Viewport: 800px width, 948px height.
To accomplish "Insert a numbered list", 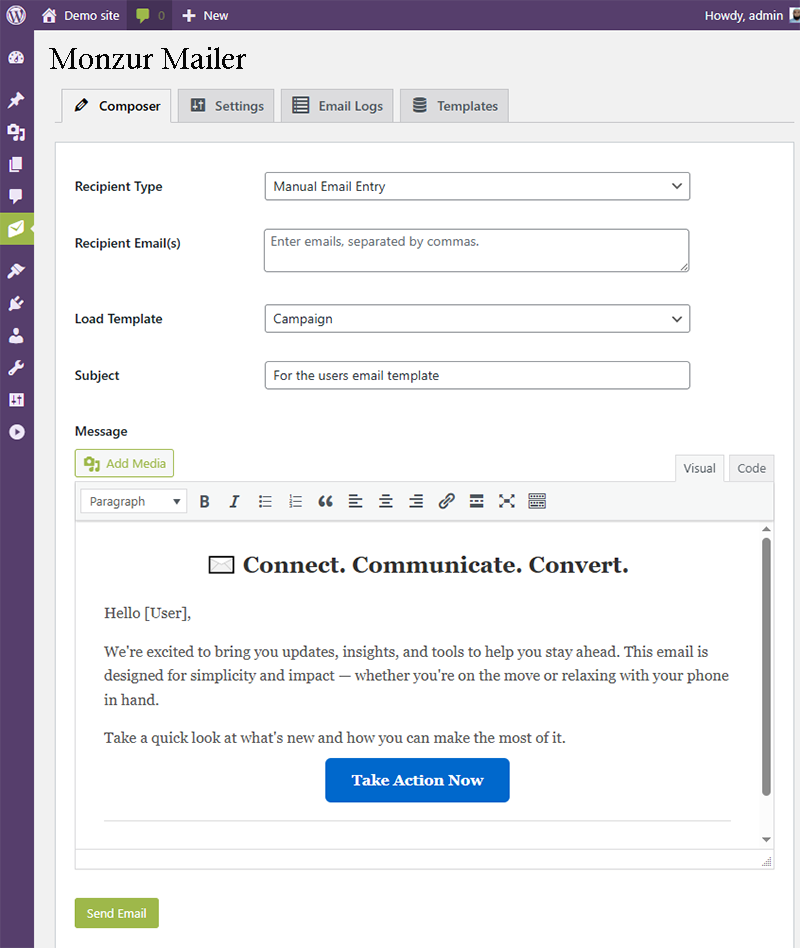I will [x=295, y=501].
